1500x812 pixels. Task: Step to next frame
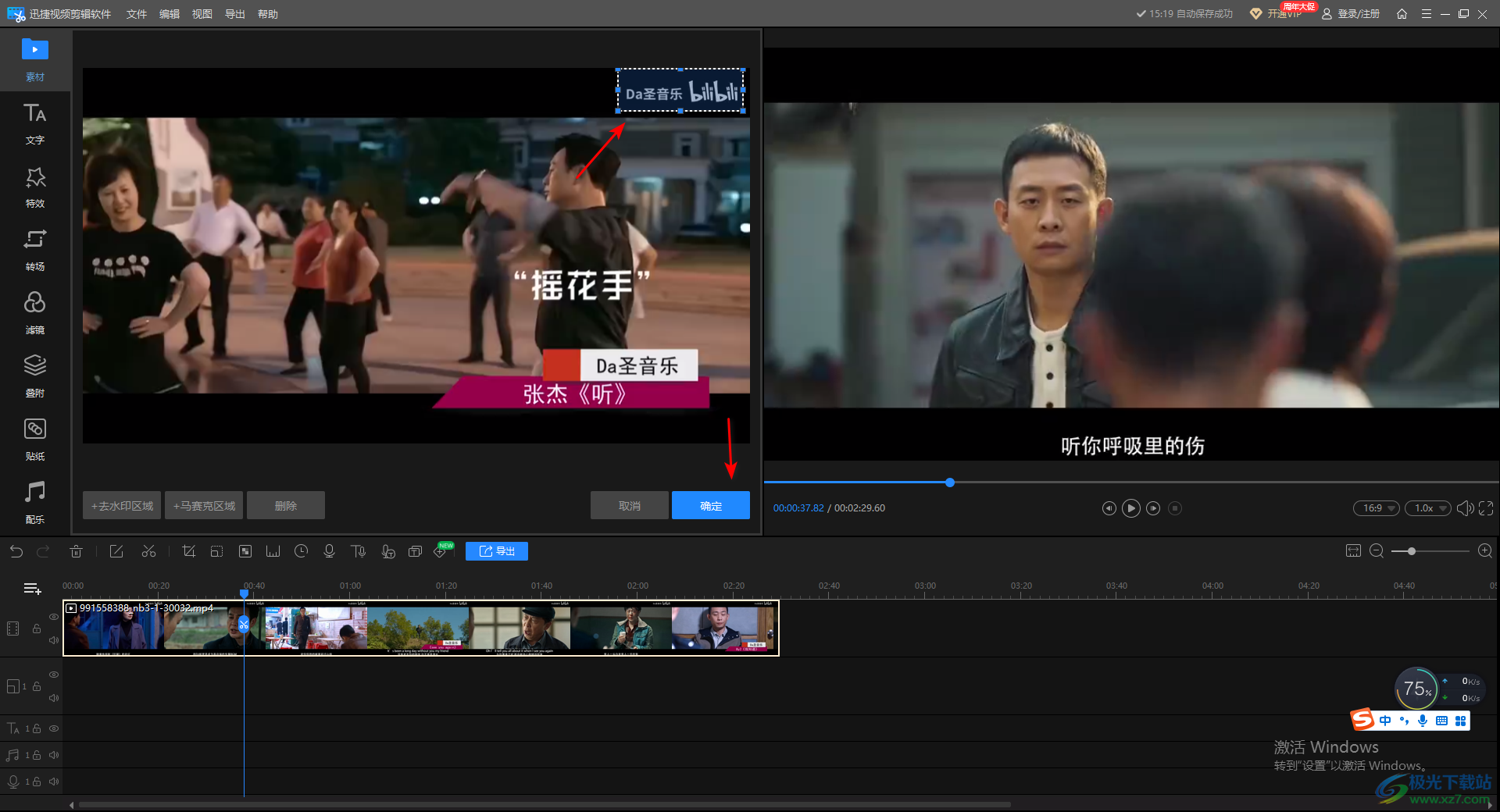coord(1153,508)
